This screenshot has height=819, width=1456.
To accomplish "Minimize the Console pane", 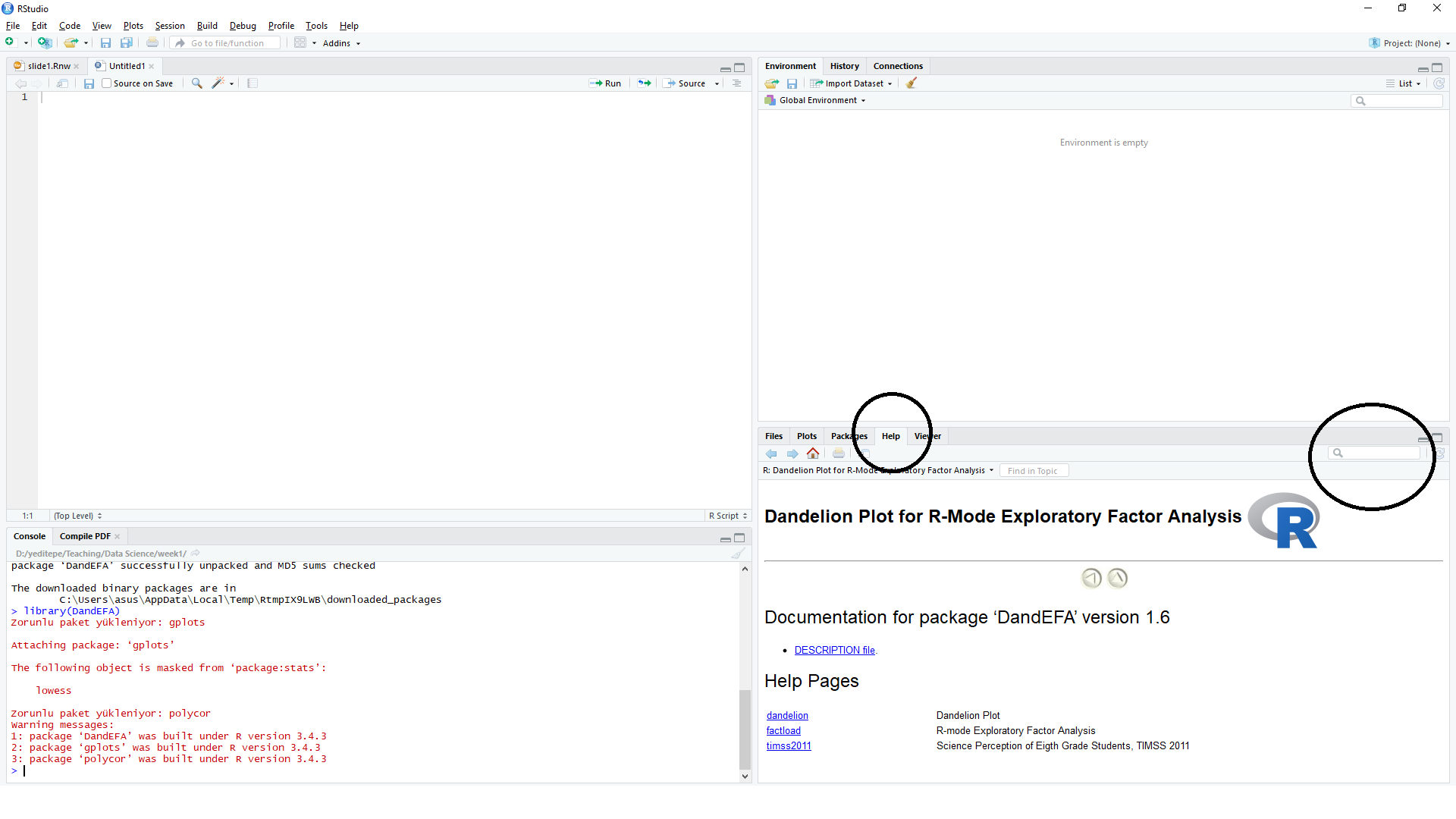I will point(726,538).
